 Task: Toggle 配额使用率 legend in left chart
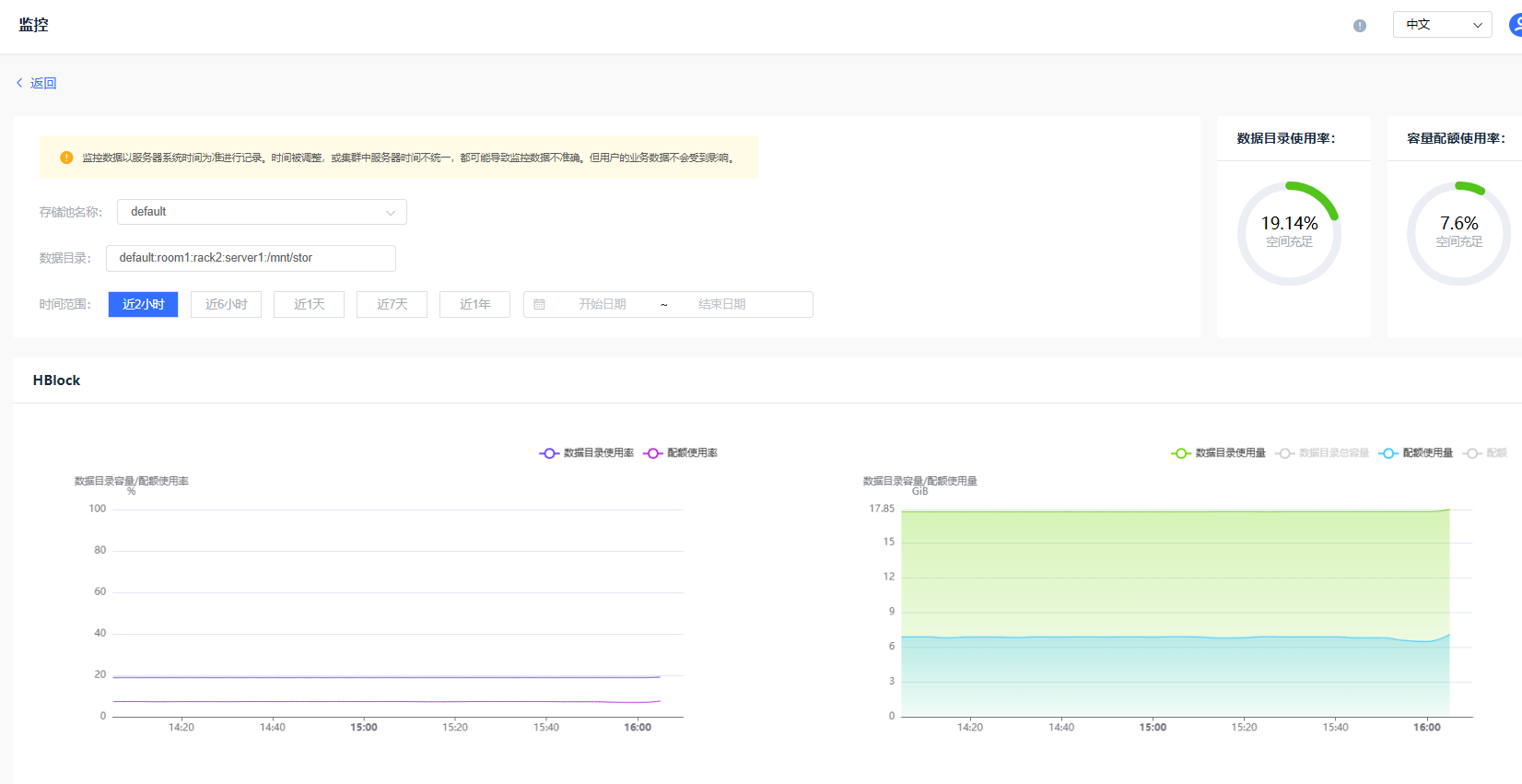[681, 453]
